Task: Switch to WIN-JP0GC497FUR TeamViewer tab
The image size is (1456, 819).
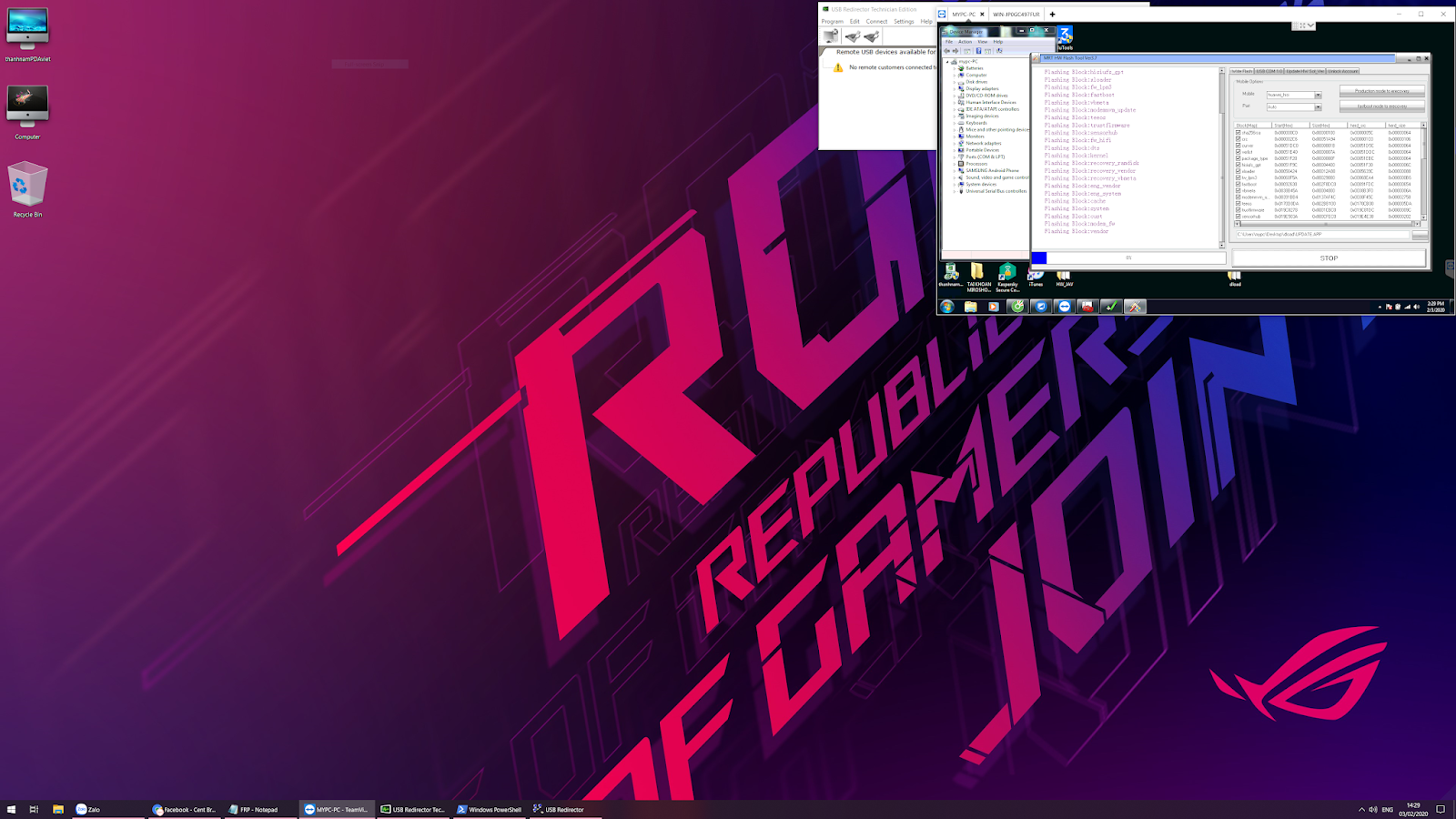Action: pyautogui.click(x=1016, y=15)
